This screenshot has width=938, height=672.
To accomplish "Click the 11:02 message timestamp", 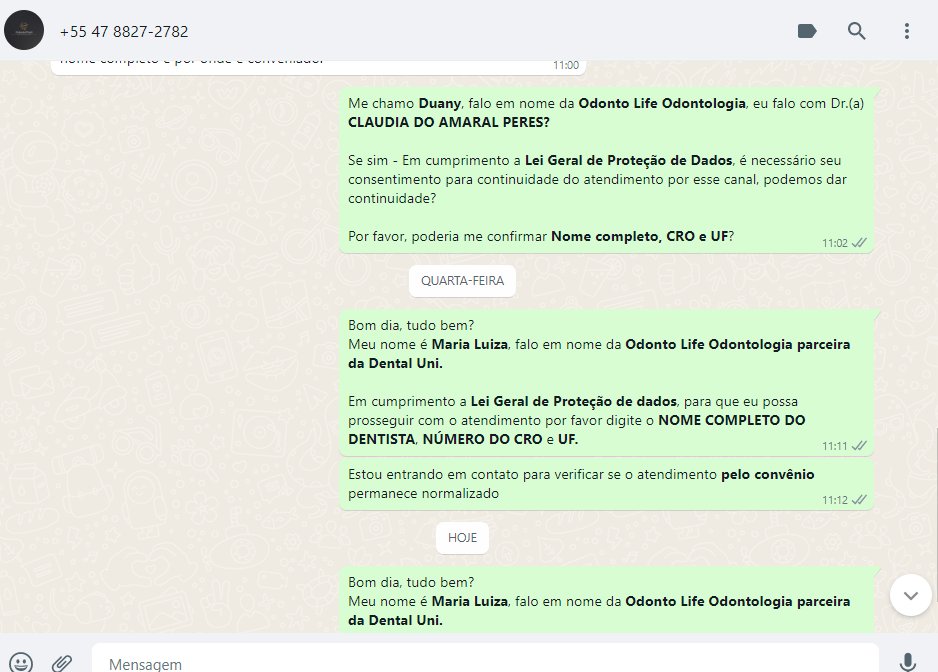I will 835,243.
